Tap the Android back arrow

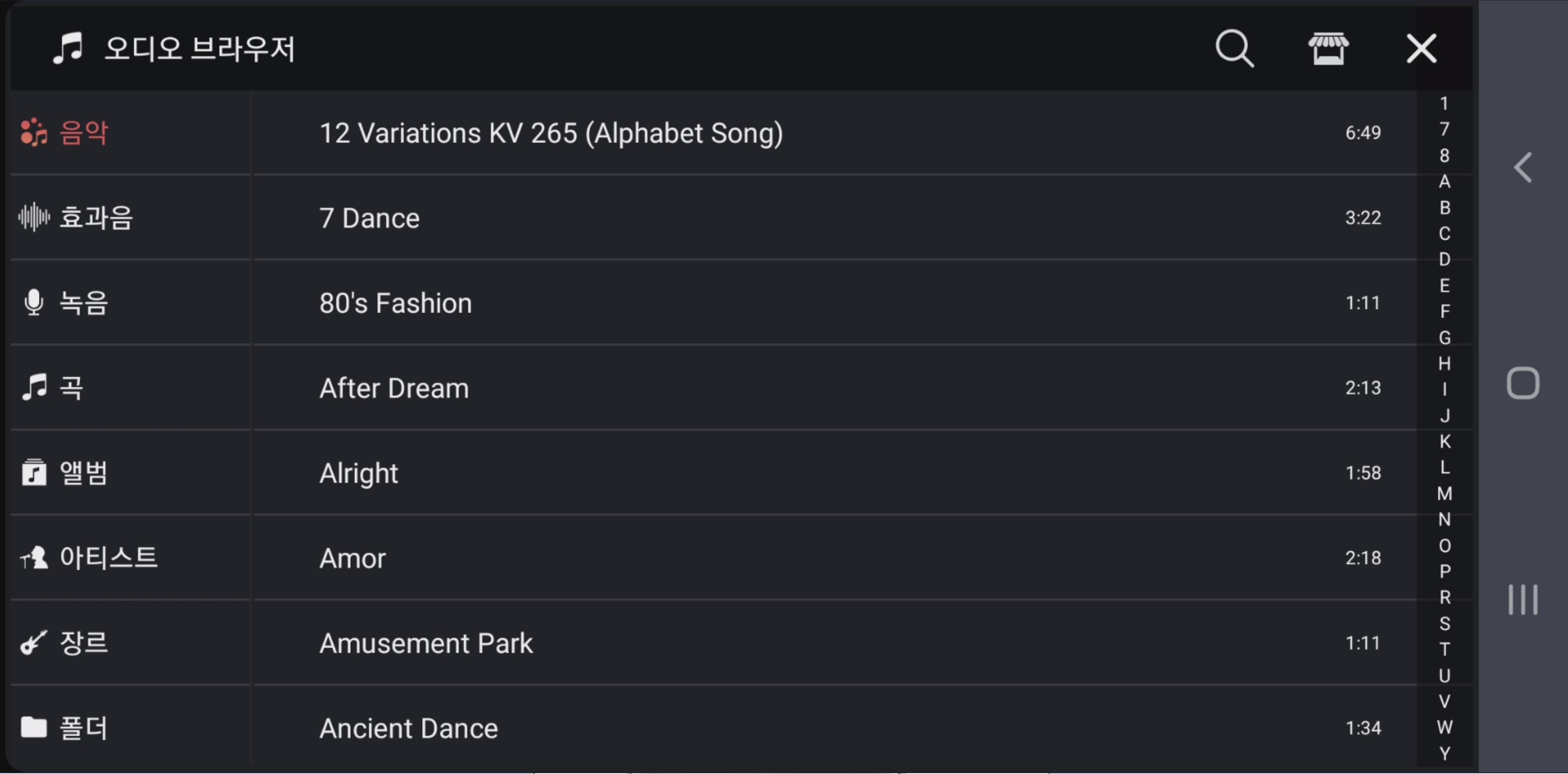coord(1523,167)
